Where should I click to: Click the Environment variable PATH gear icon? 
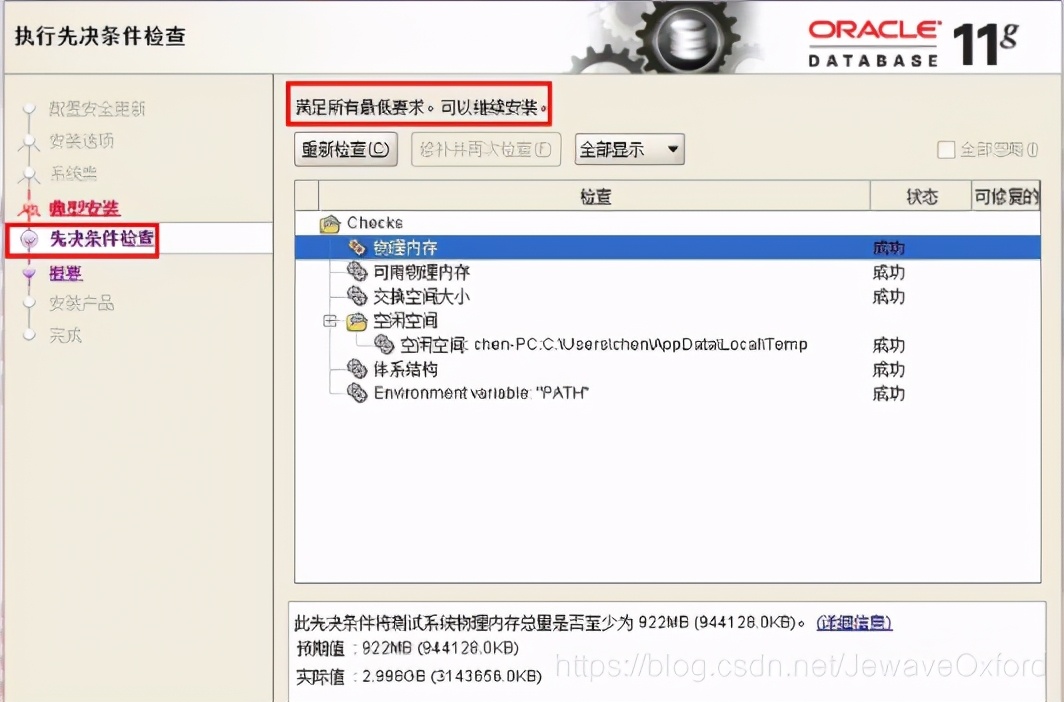click(x=357, y=393)
